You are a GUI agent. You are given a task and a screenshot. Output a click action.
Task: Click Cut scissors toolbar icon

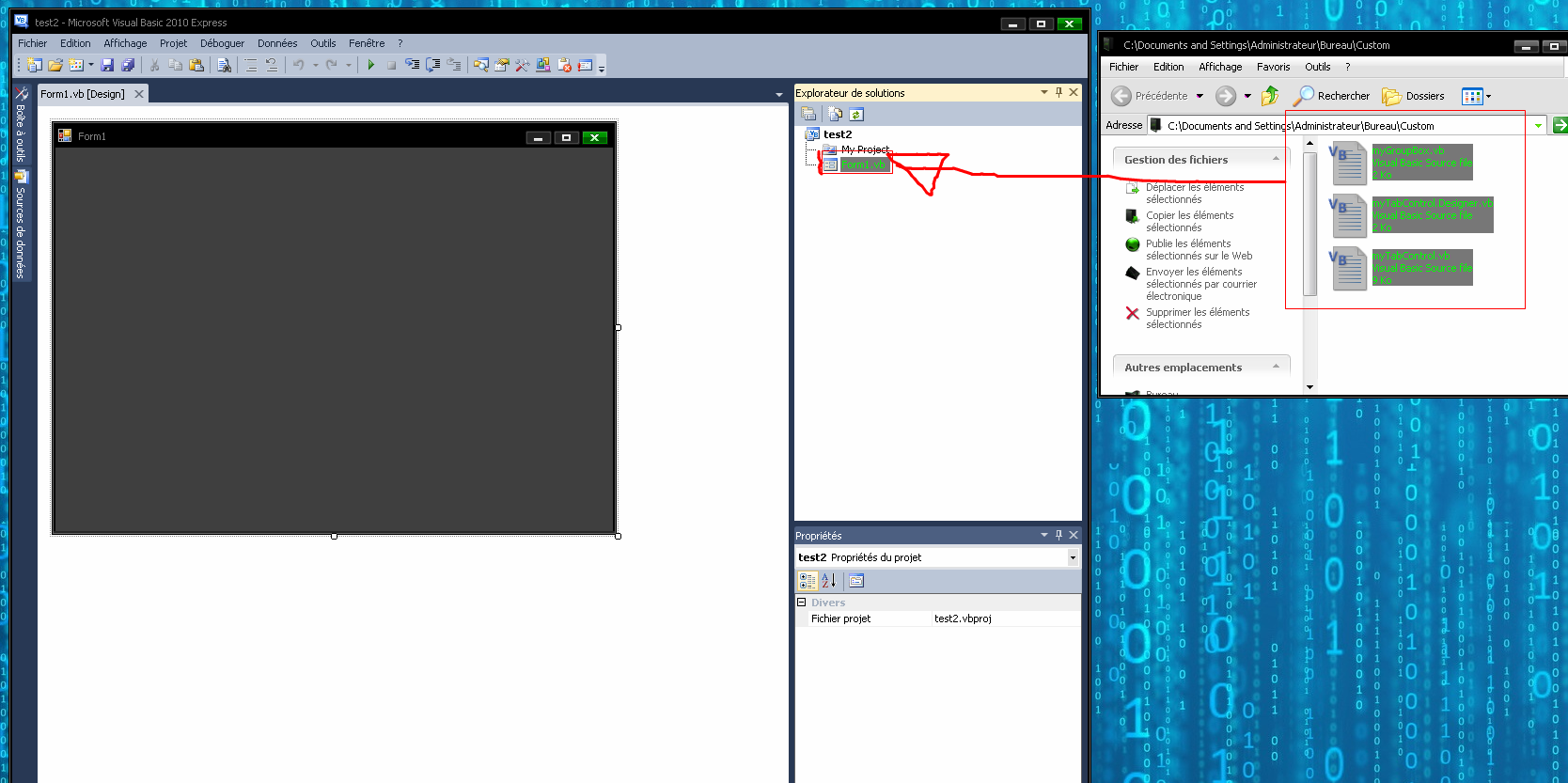click(x=155, y=65)
